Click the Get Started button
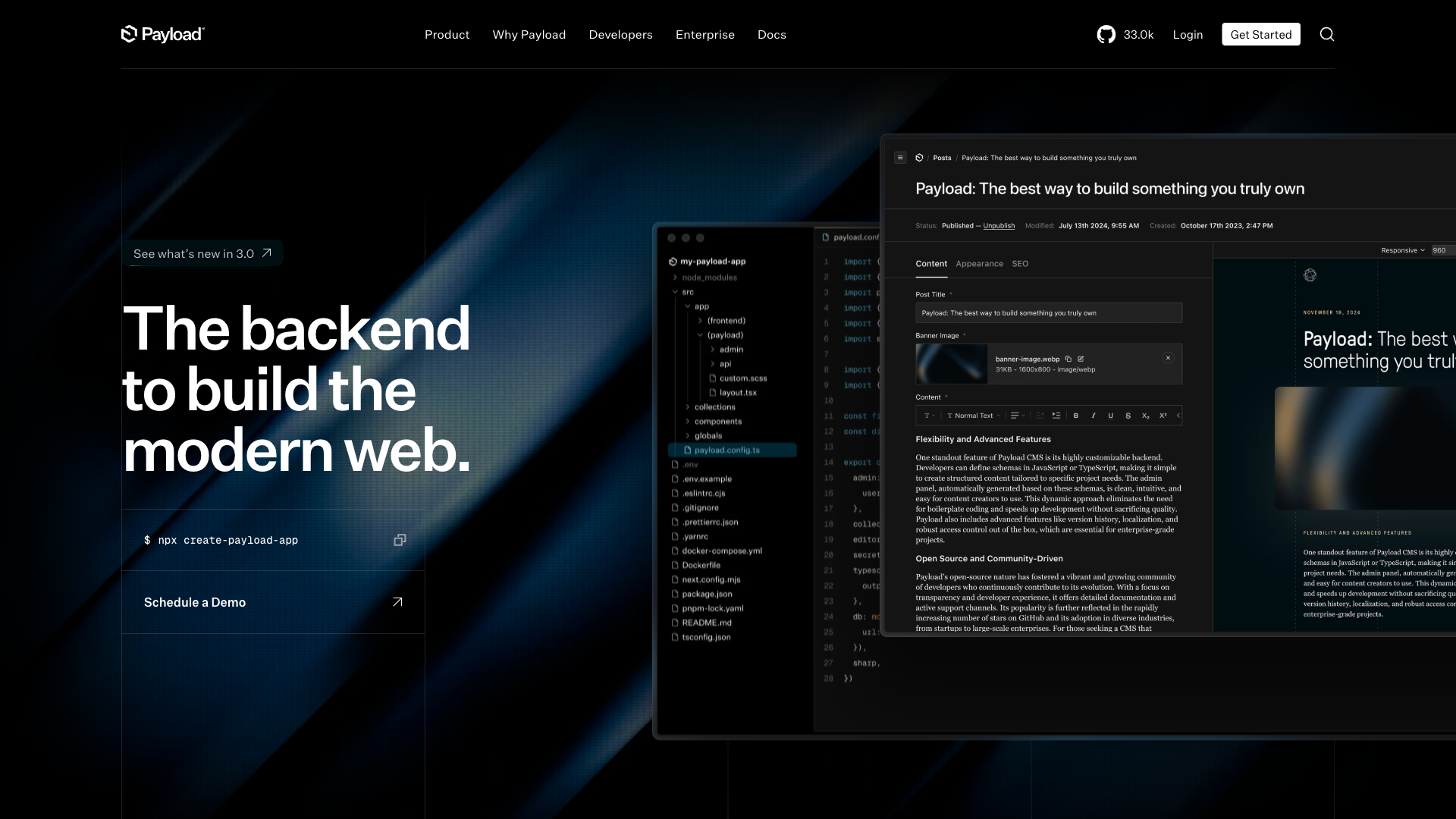Image resolution: width=1456 pixels, height=819 pixels. point(1260,34)
